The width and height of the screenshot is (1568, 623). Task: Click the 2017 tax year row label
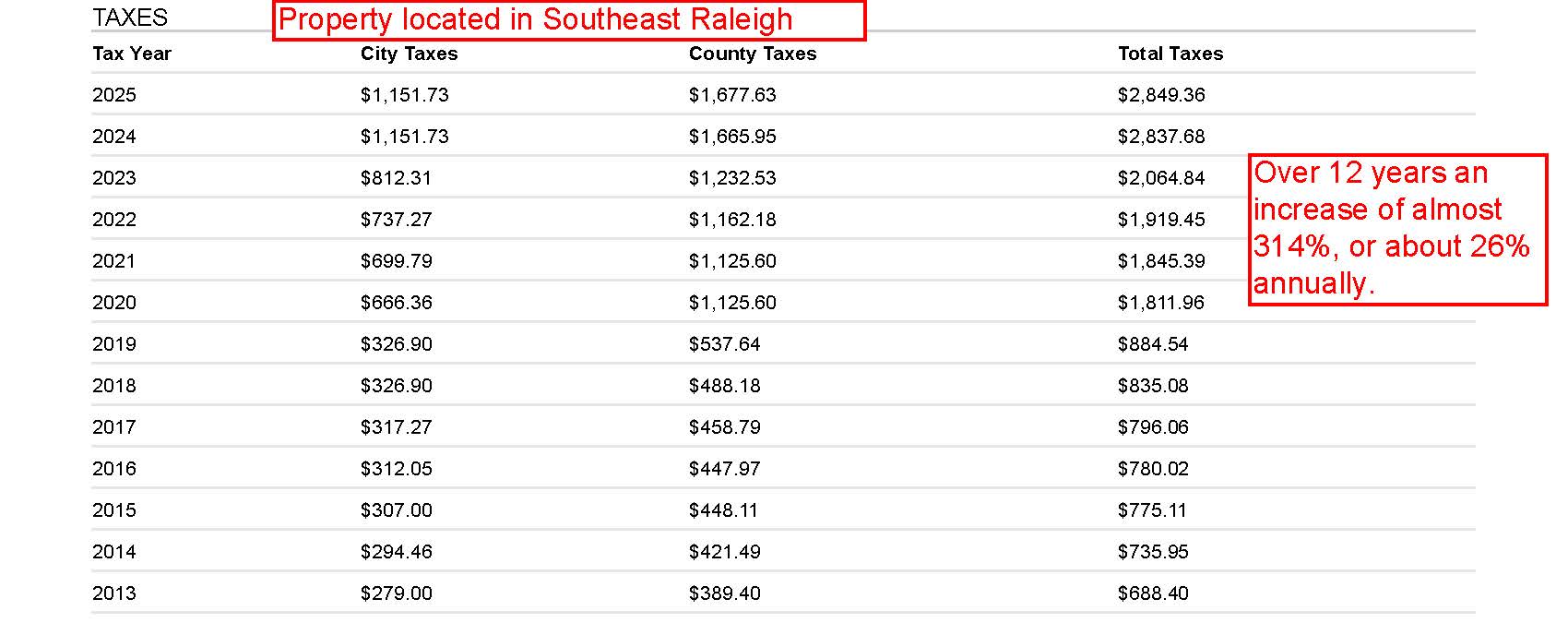pyautogui.click(x=114, y=427)
